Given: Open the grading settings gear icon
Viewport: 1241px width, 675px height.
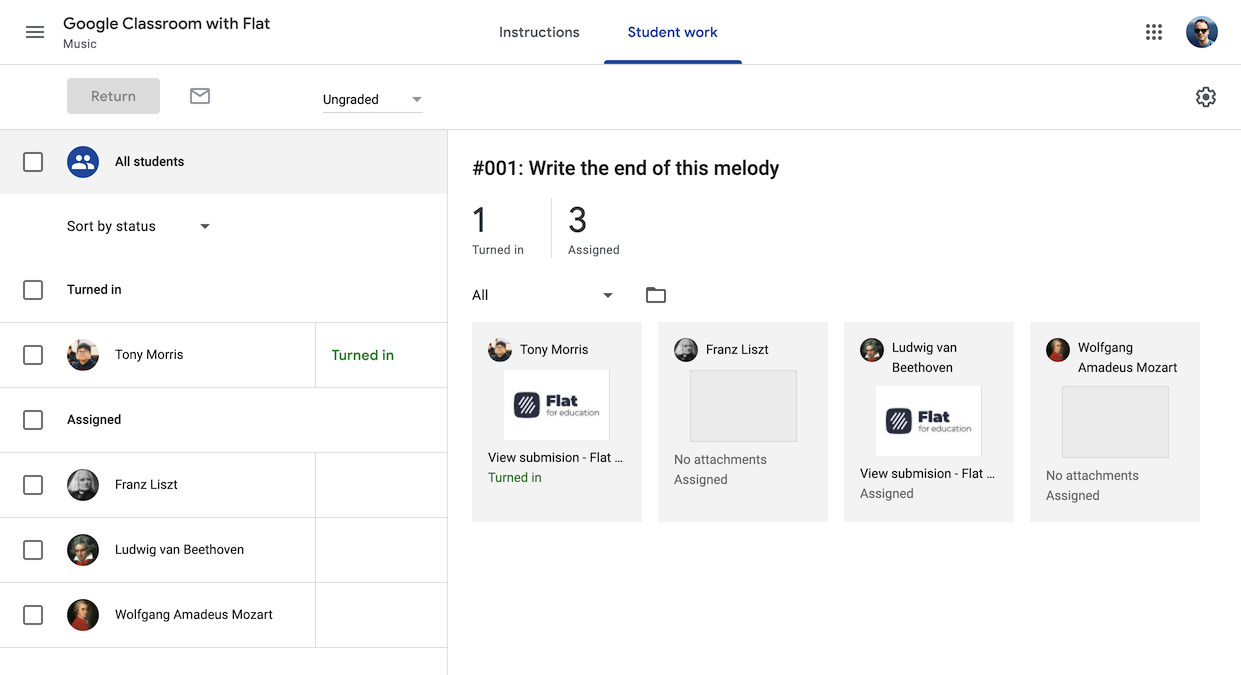Looking at the screenshot, I should [1206, 96].
